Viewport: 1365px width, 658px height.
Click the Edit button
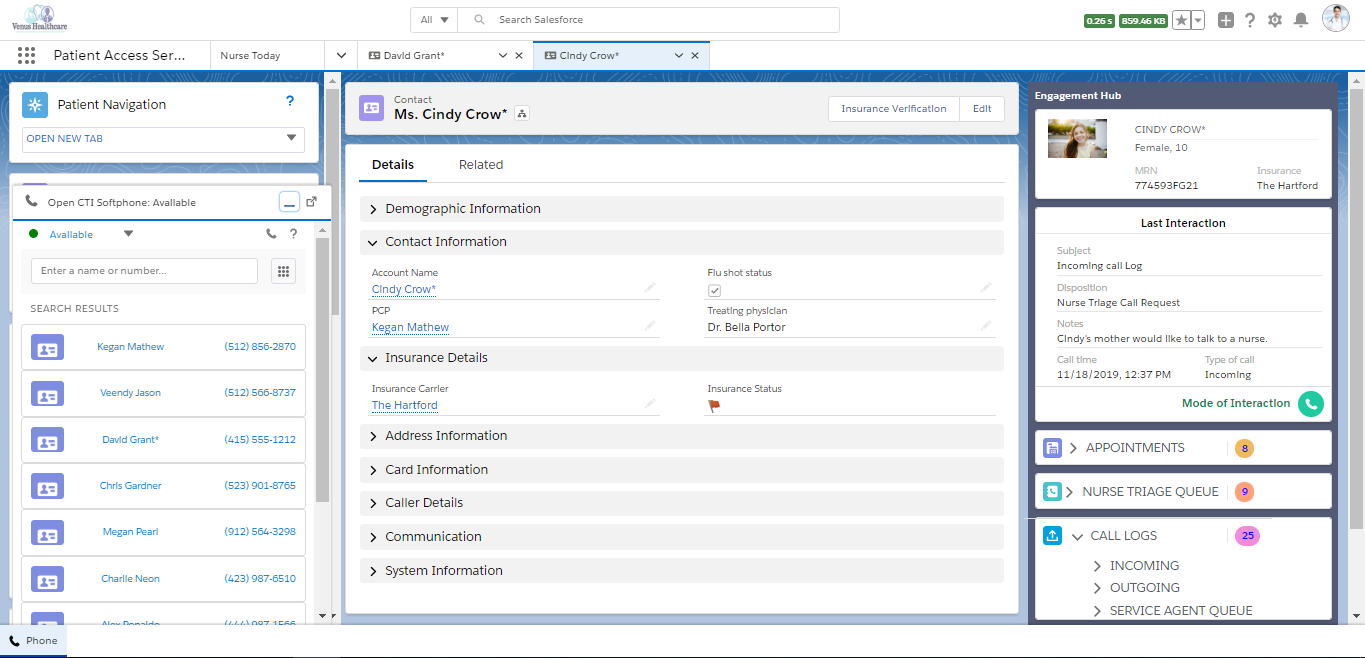coord(982,109)
